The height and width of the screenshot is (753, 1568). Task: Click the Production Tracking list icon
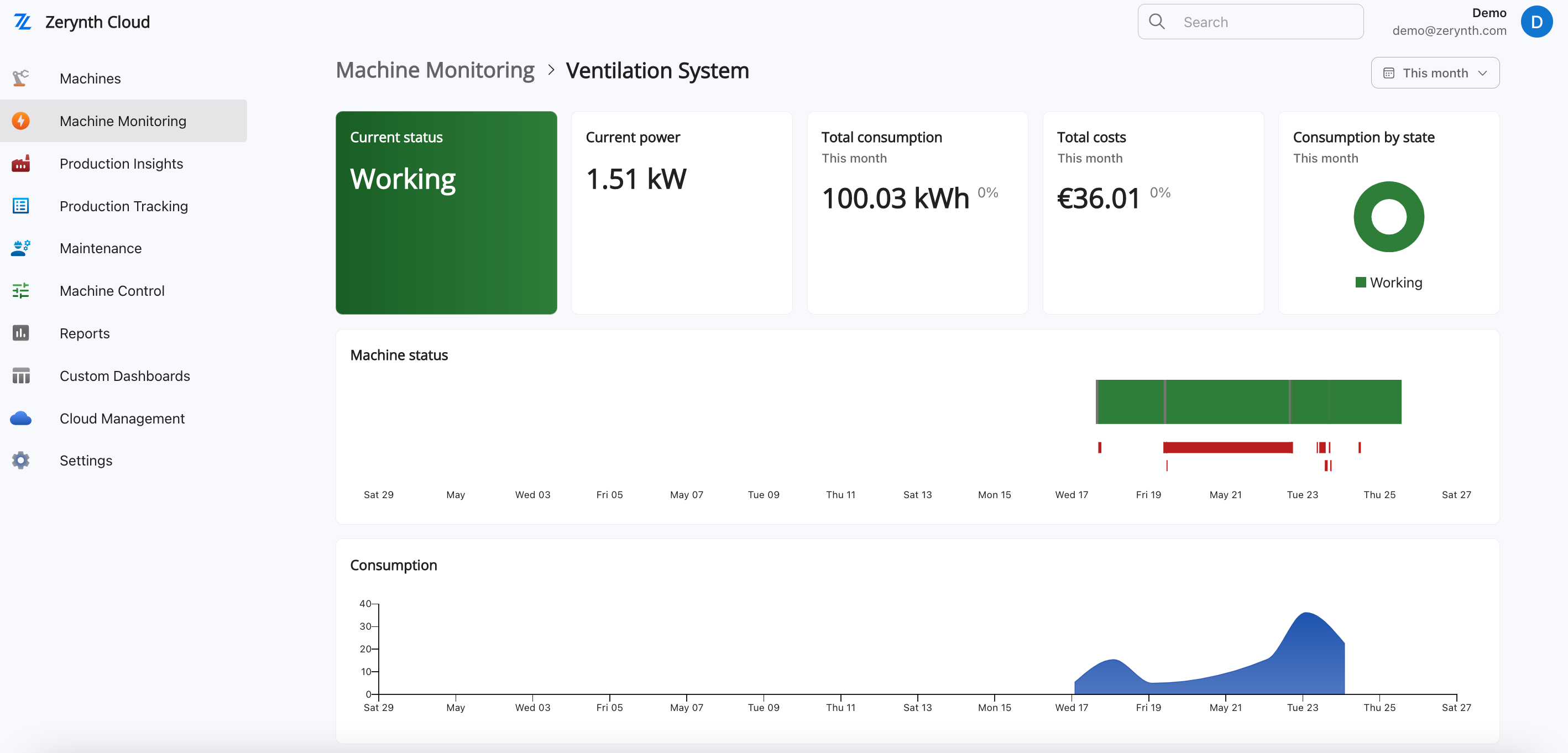click(x=20, y=206)
